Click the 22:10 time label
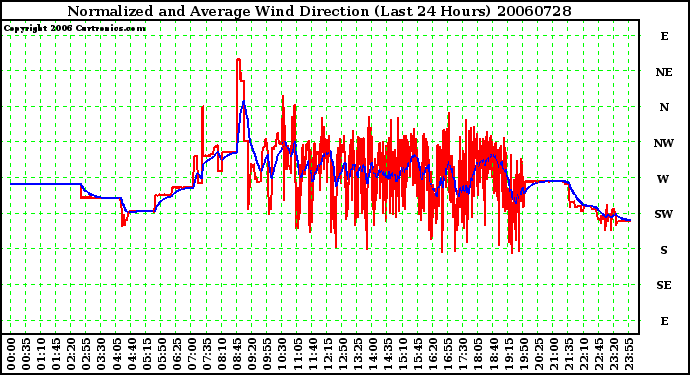The image size is (690, 375). pyautogui.click(x=584, y=354)
